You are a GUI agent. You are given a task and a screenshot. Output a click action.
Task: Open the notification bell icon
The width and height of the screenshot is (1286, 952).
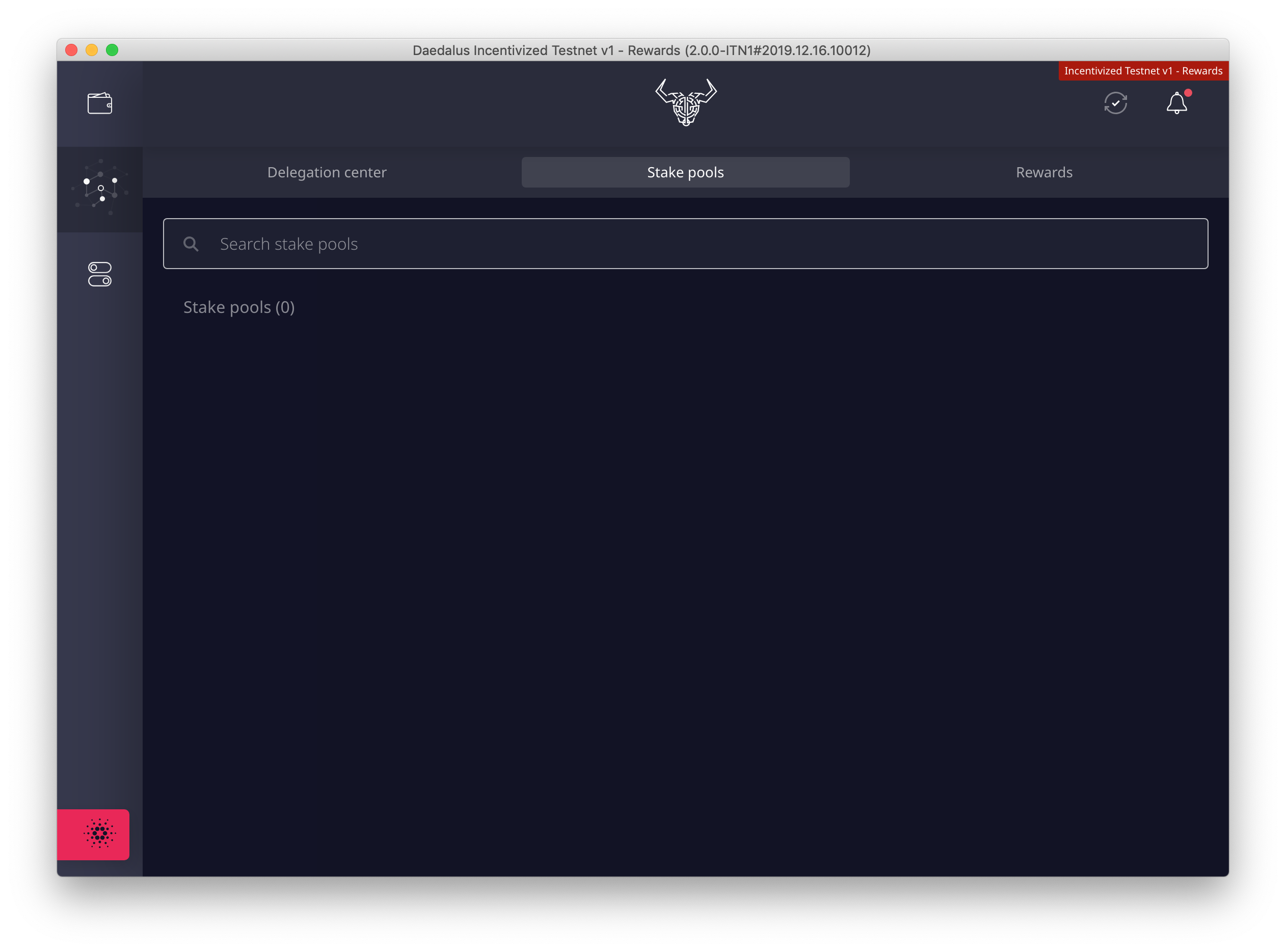click(1177, 102)
